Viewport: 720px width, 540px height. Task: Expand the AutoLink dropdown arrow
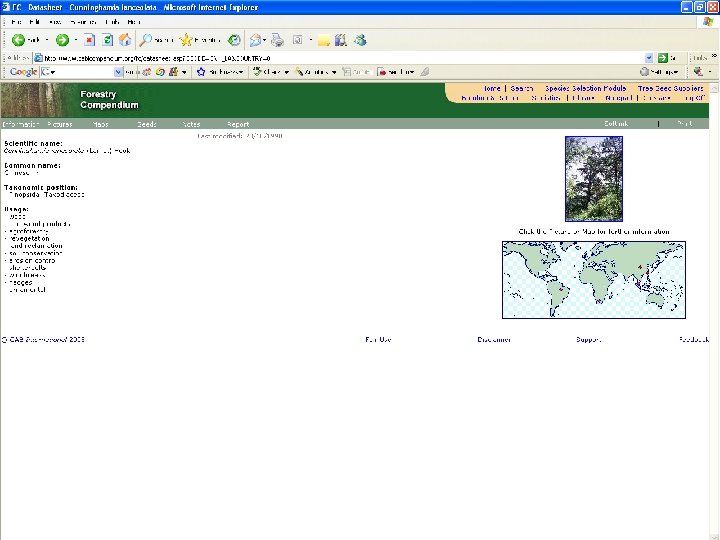click(334, 72)
